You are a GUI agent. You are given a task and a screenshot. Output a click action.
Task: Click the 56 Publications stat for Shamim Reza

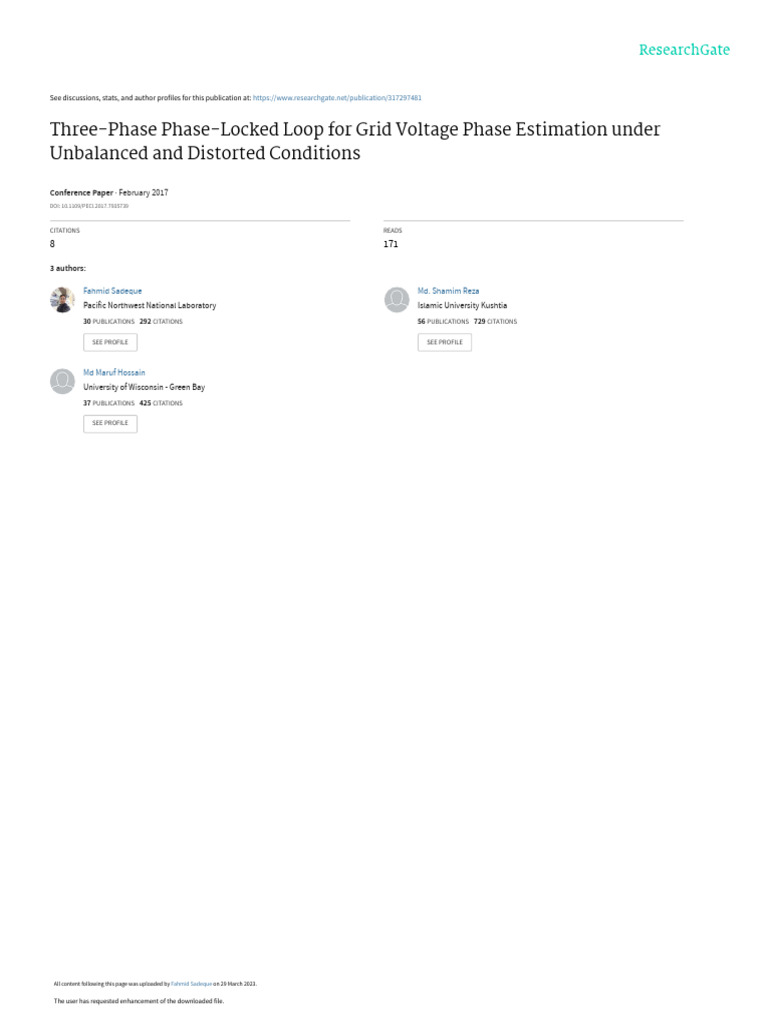coord(443,322)
